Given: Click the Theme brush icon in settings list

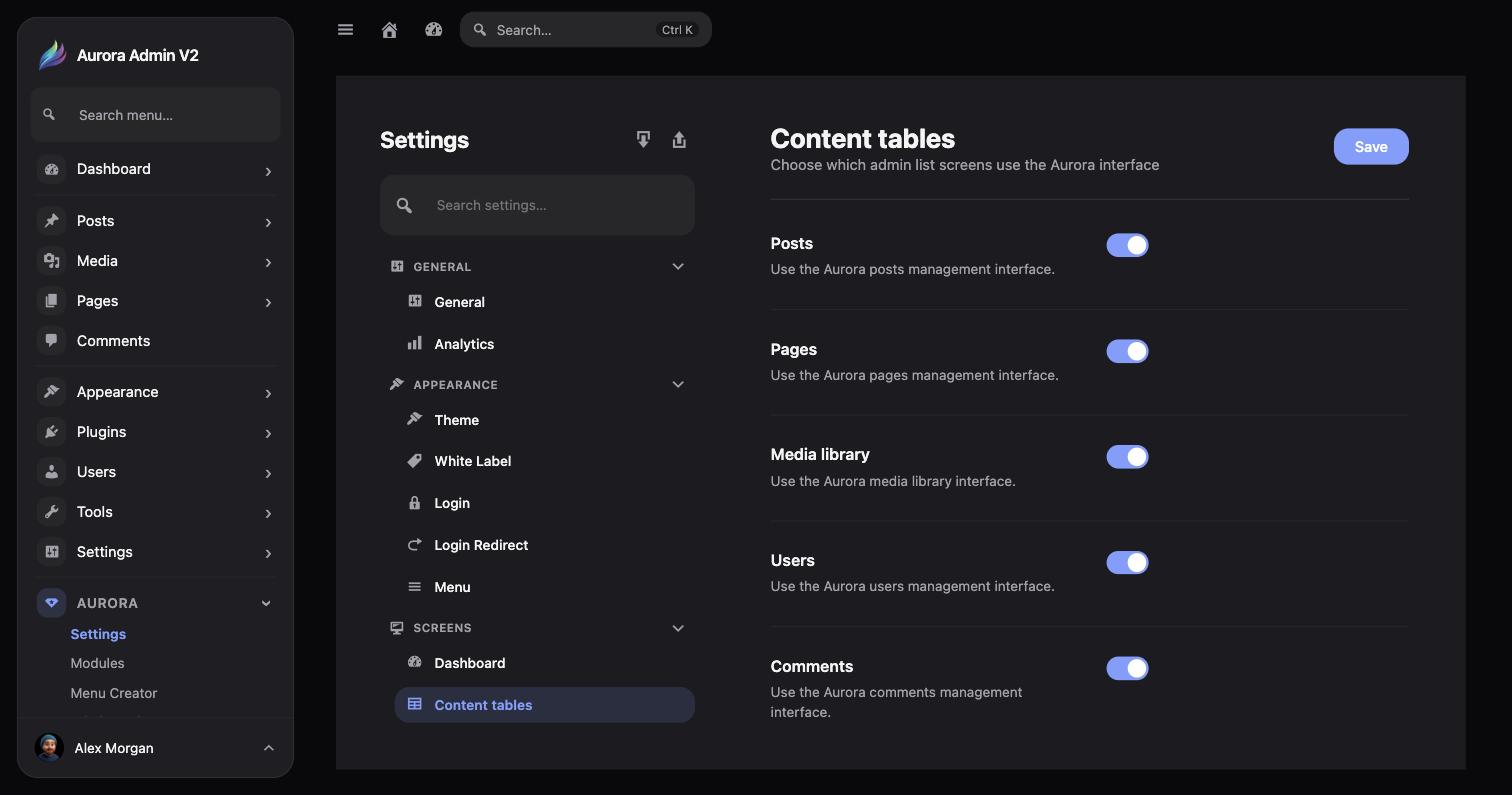Looking at the screenshot, I should pyautogui.click(x=415, y=419).
